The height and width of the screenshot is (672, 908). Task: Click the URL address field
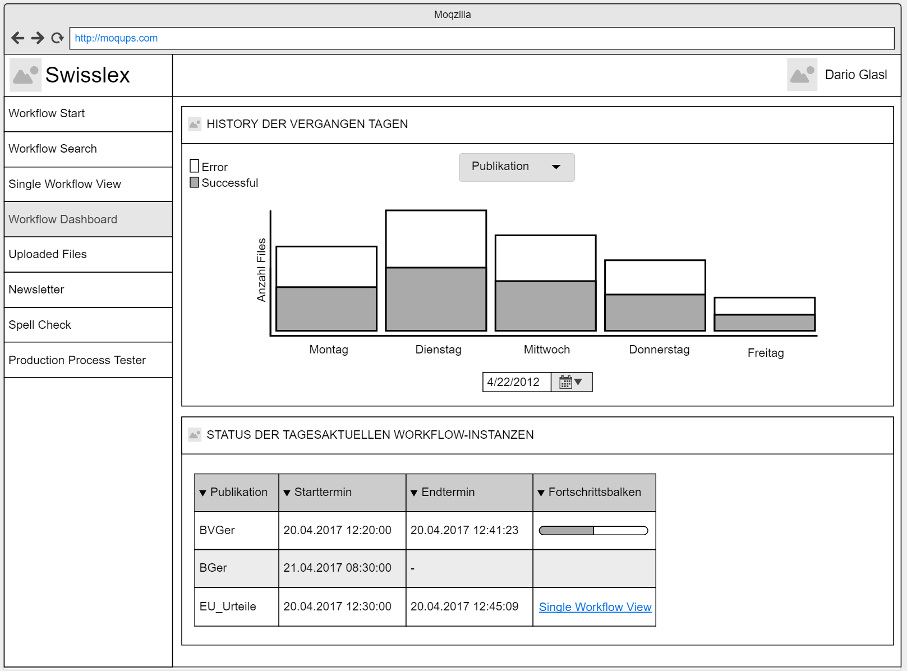click(482, 38)
